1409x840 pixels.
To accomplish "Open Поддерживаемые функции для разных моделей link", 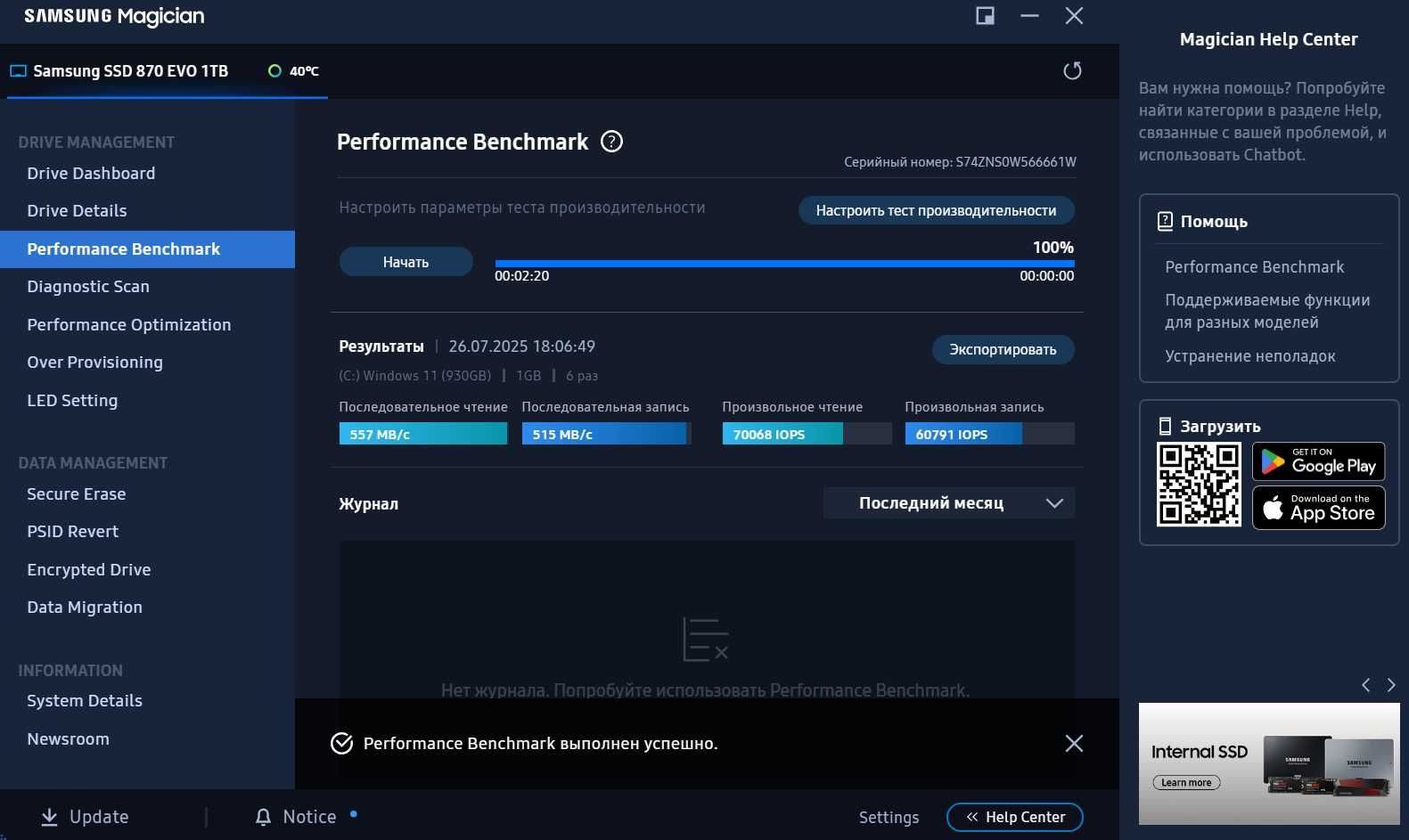I will click(x=1267, y=312).
